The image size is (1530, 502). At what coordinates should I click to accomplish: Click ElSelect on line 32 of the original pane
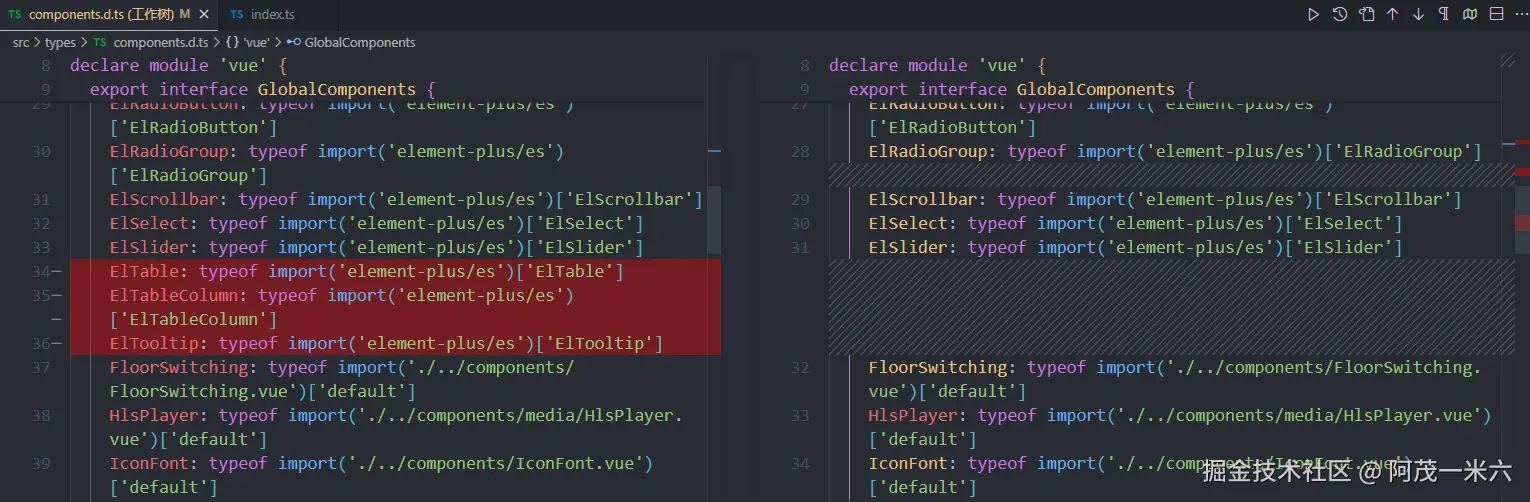[149, 223]
